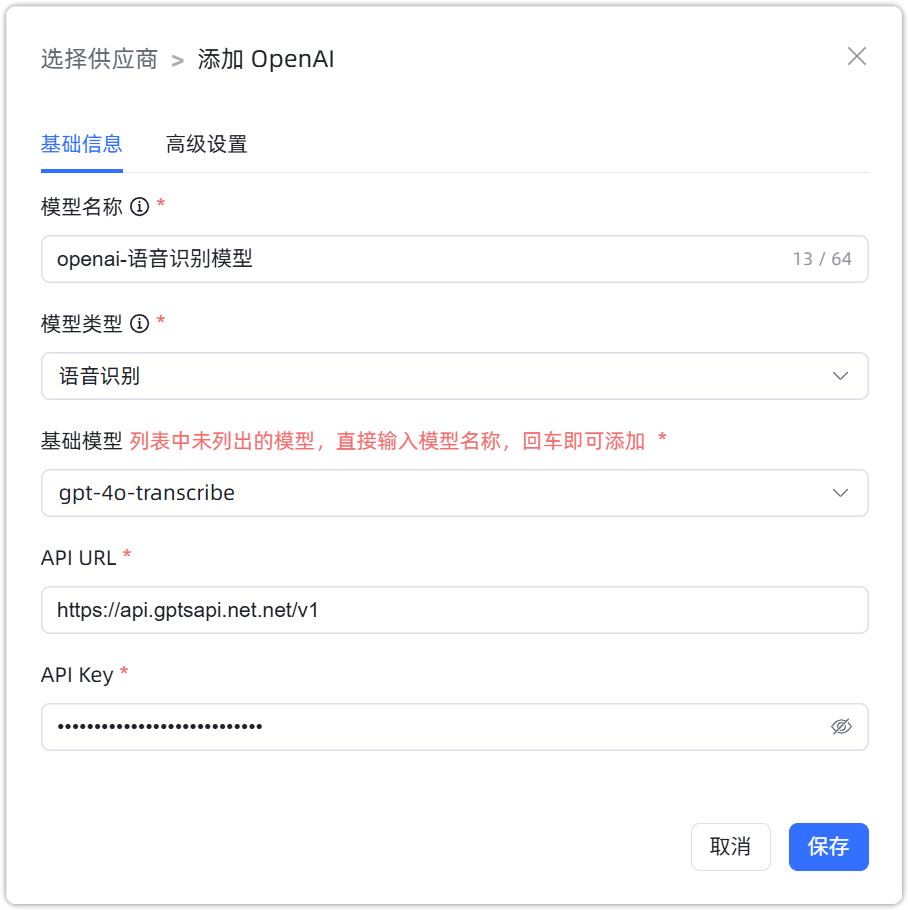Click the eye icon on API Key field

[843, 727]
